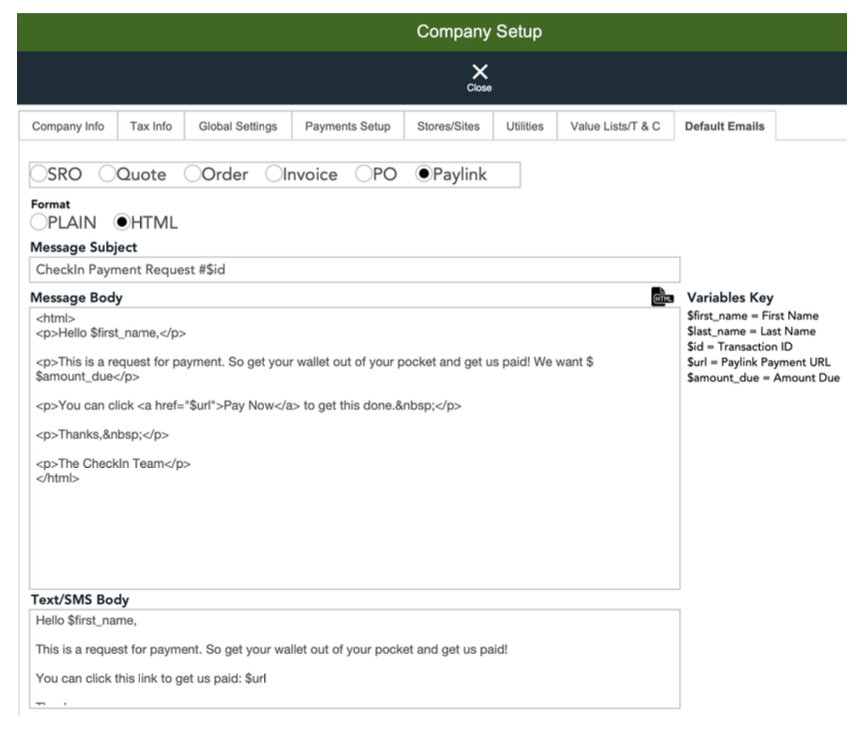The width and height of the screenshot is (851, 730).
Task: Switch format to PLAIN
Action: (39, 222)
